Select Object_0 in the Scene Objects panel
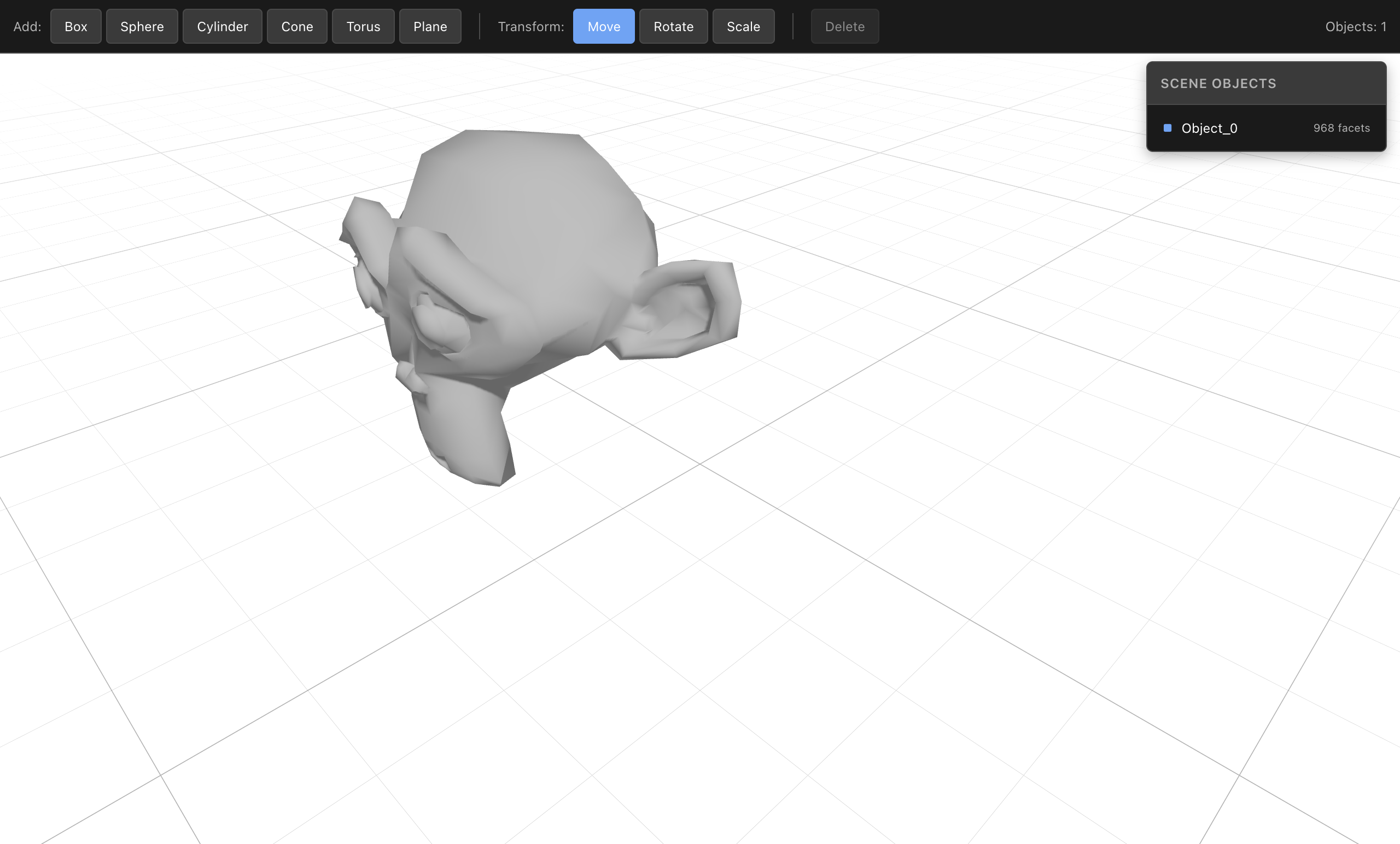 1209,128
